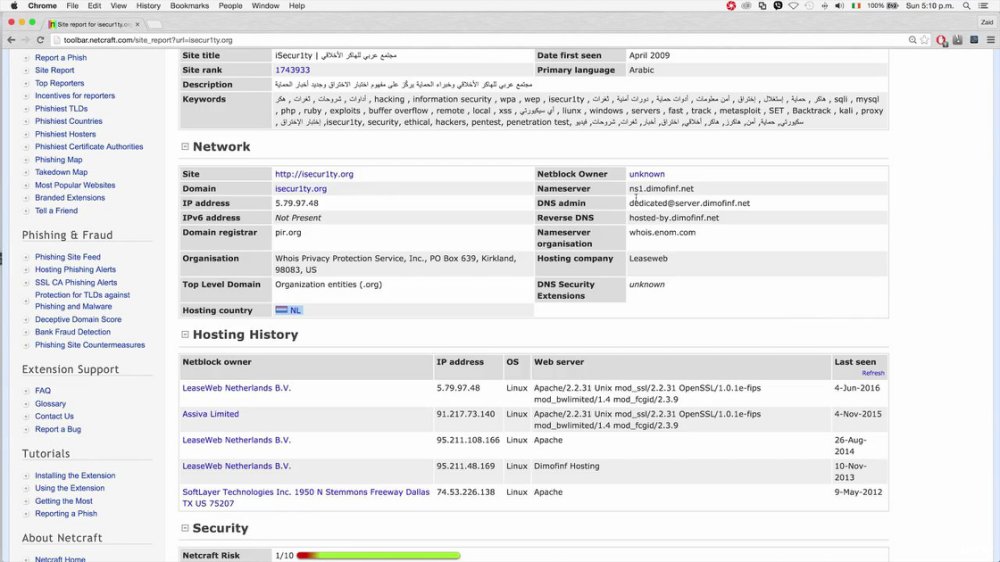The width and height of the screenshot is (1000, 562).
Task: Open the View menu
Action: point(119,6)
